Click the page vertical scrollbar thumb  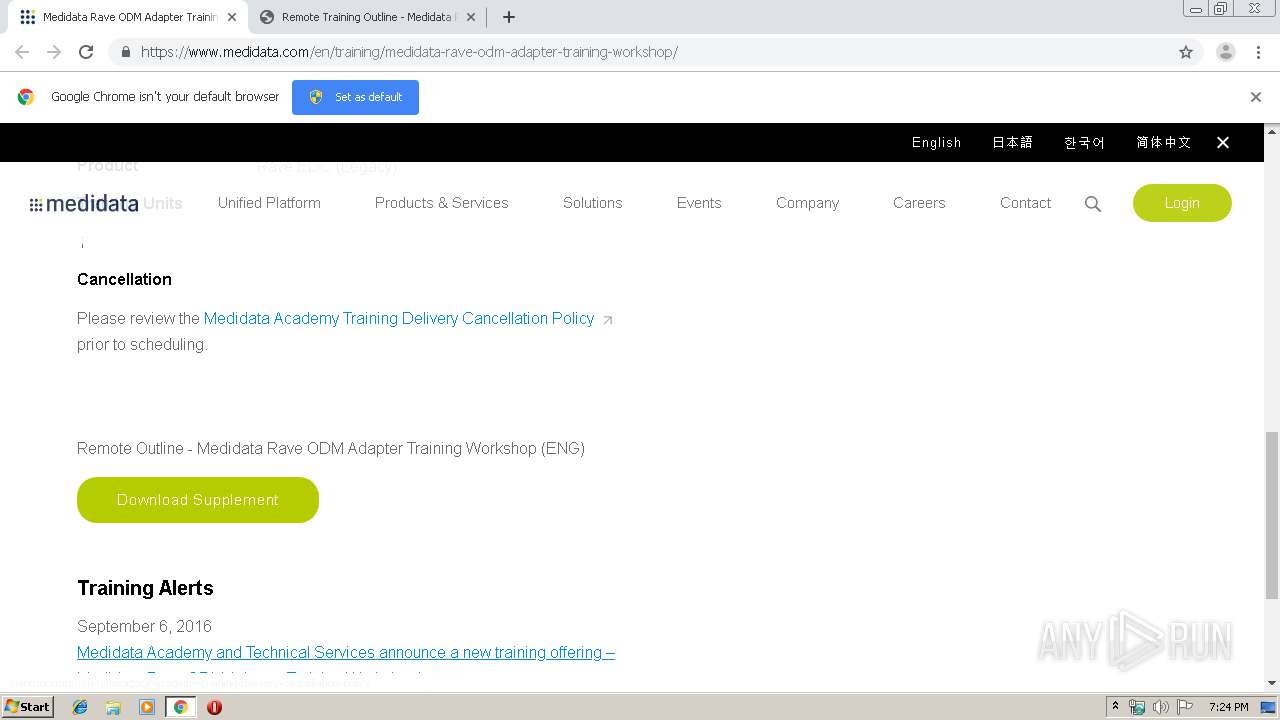[x=1272, y=515]
